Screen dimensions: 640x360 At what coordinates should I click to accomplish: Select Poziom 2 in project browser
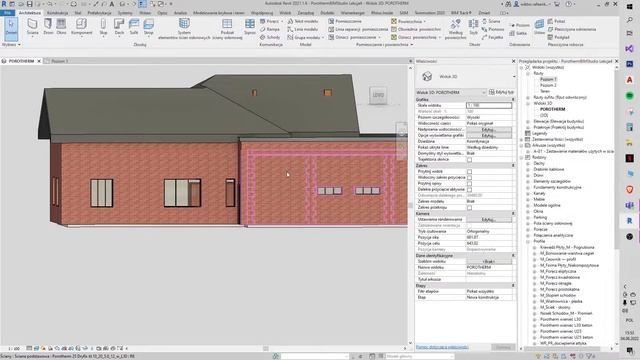pos(548,85)
